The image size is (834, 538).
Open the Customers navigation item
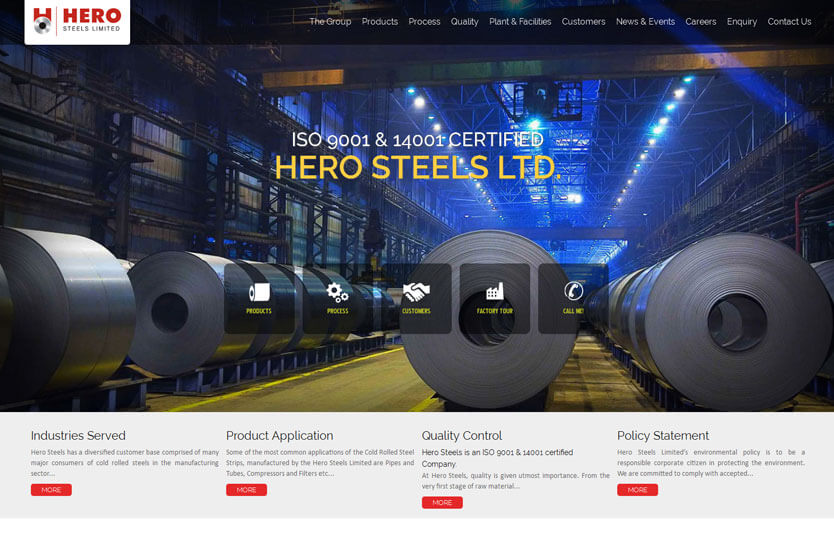pos(583,22)
